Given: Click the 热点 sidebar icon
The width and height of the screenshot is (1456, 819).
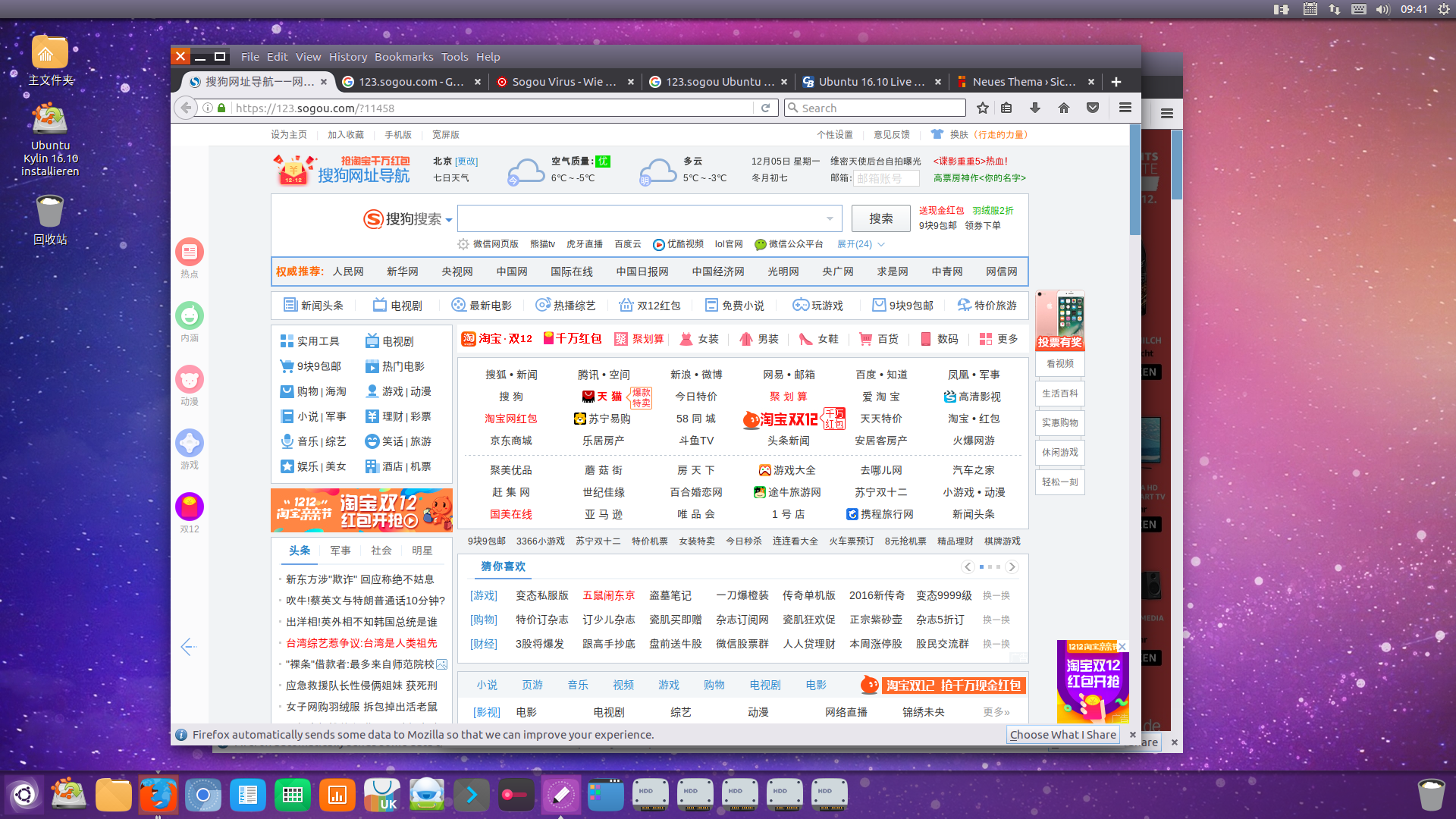Looking at the screenshot, I should (190, 253).
